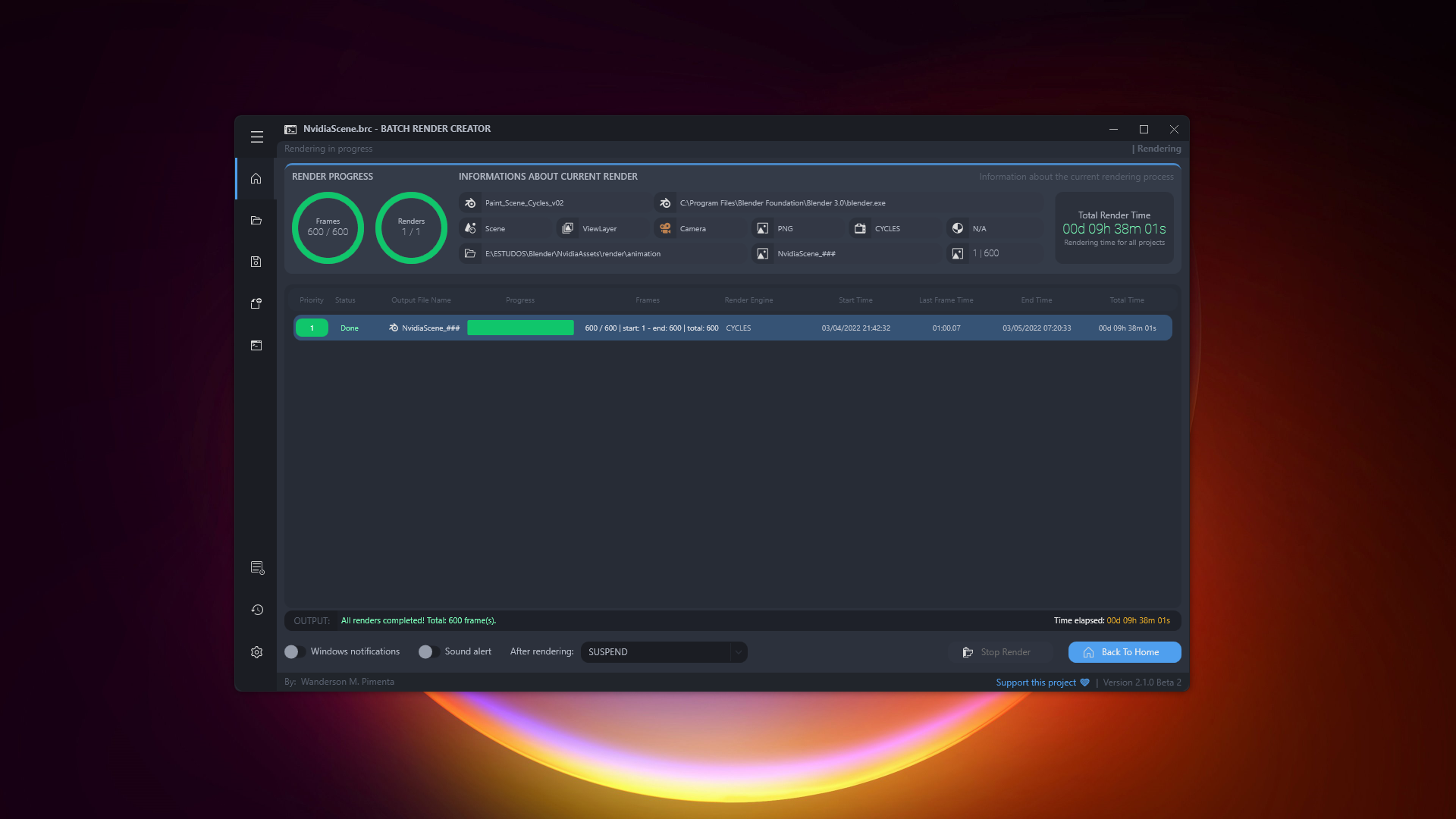Click the Total Time column header
Screen dimensions: 1456x819
click(1127, 300)
